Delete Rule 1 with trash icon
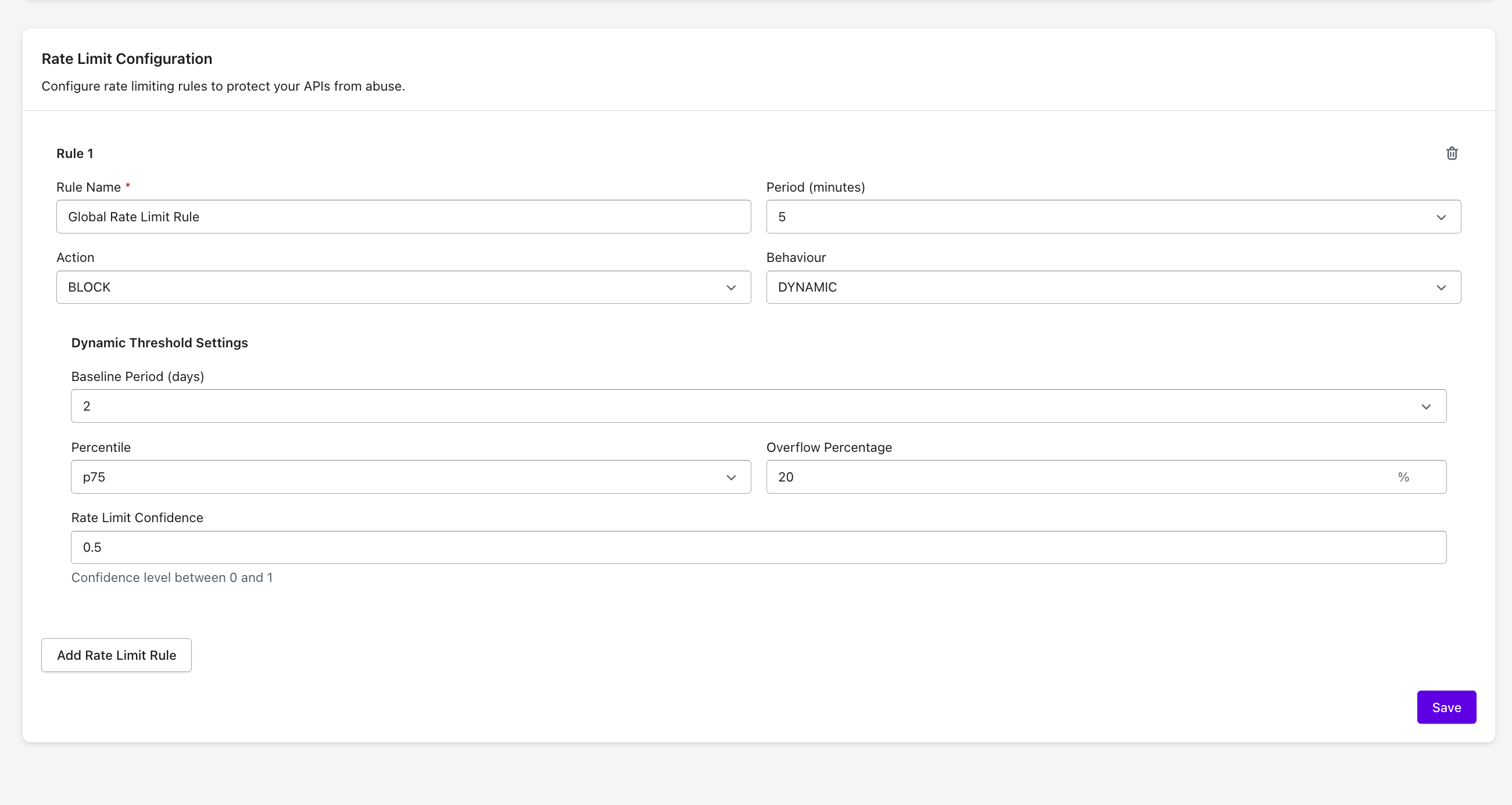The width and height of the screenshot is (1512, 805). coord(1452,153)
